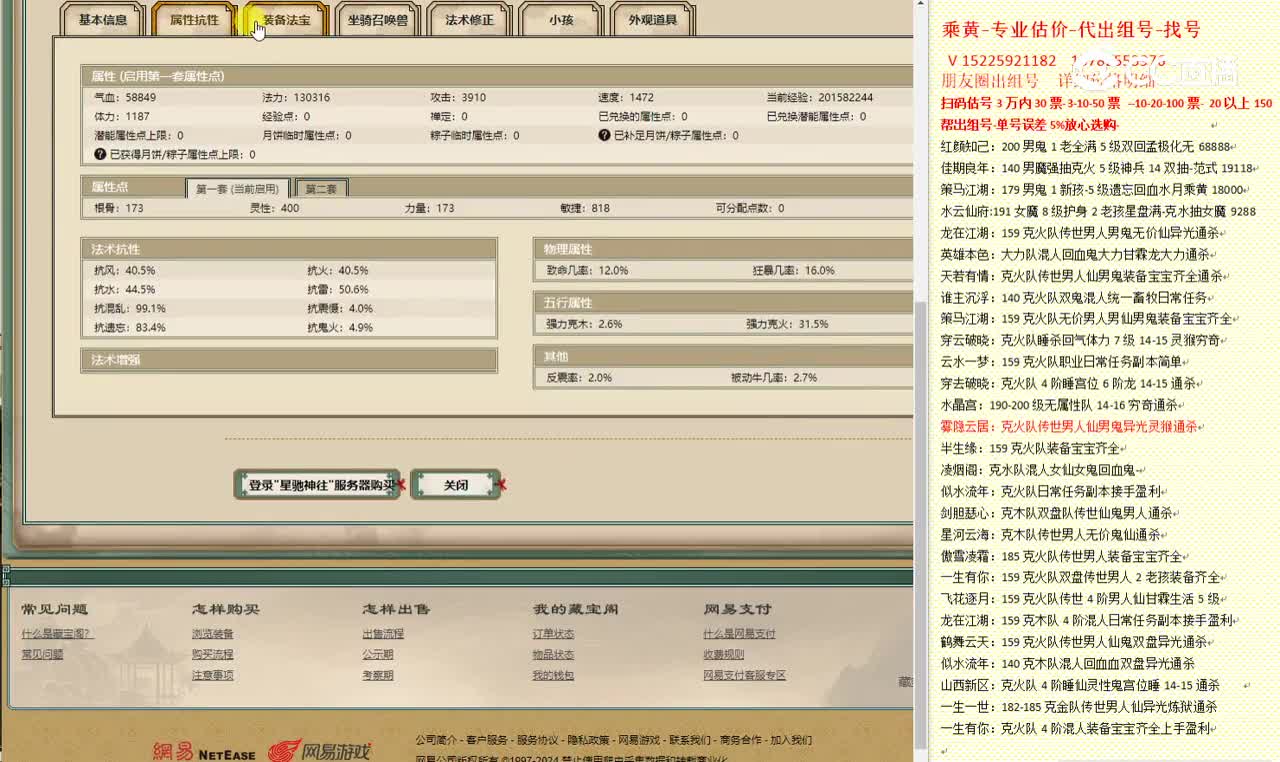The image size is (1280, 762).
Task: Switch to the 坐骑召唤兽 tab
Action: click(377, 20)
